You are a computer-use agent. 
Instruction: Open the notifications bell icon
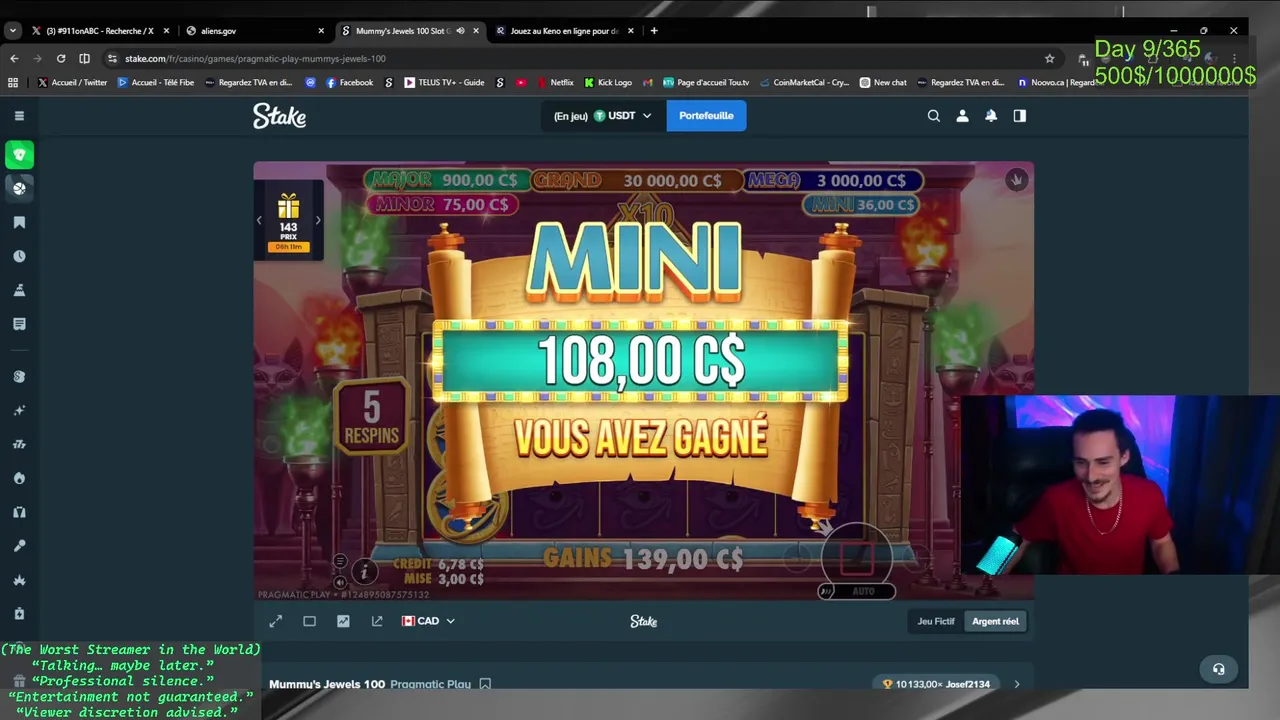(x=991, y=116)
